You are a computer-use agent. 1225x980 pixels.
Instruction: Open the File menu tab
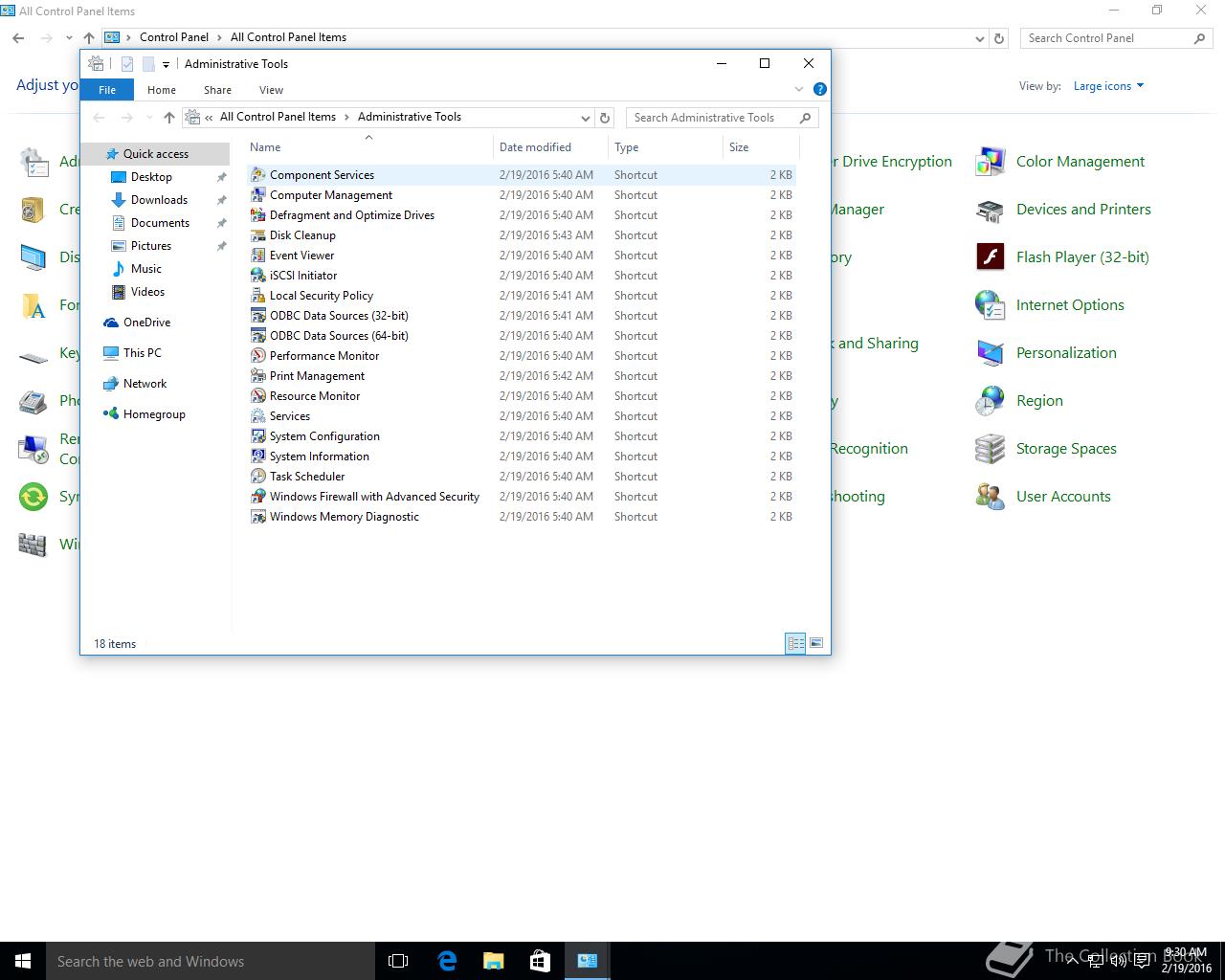(107, 90)
